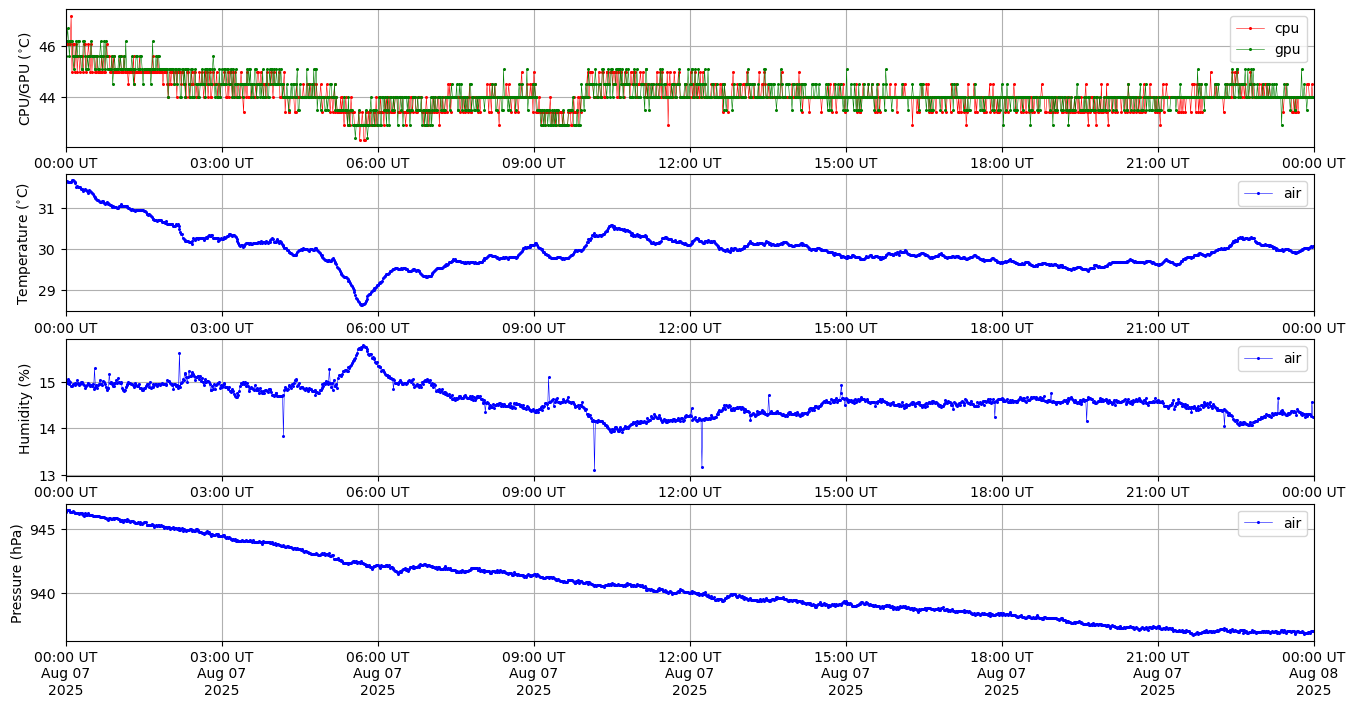
Task: Click "21:00 UT" under the CPU/GPU plot
Action: 1158,163
